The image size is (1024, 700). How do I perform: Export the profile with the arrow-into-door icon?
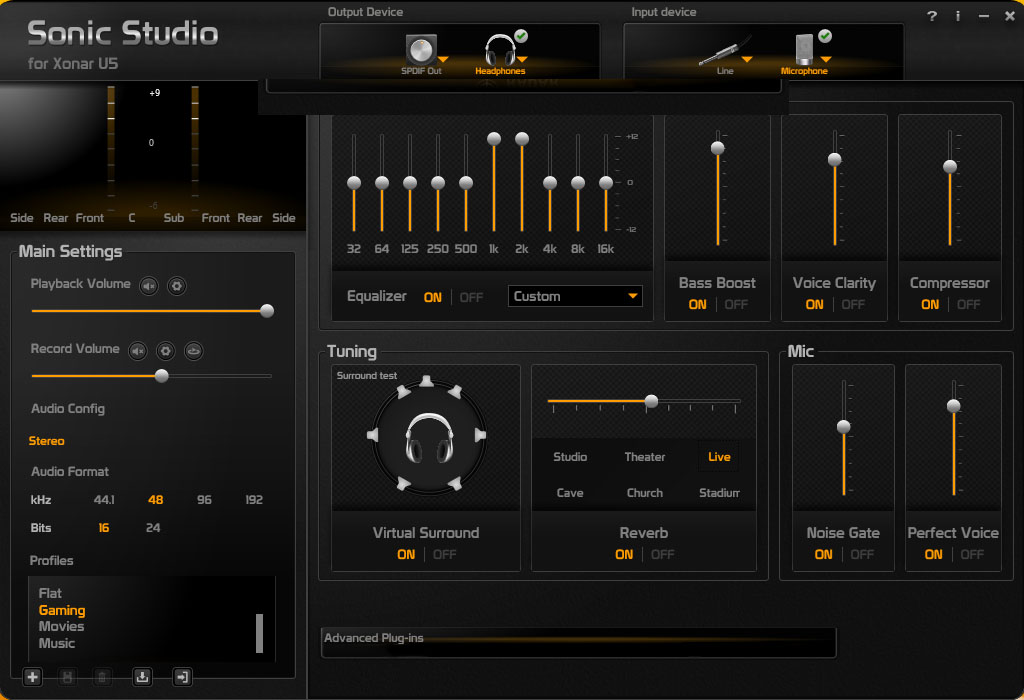pos(182,677)
